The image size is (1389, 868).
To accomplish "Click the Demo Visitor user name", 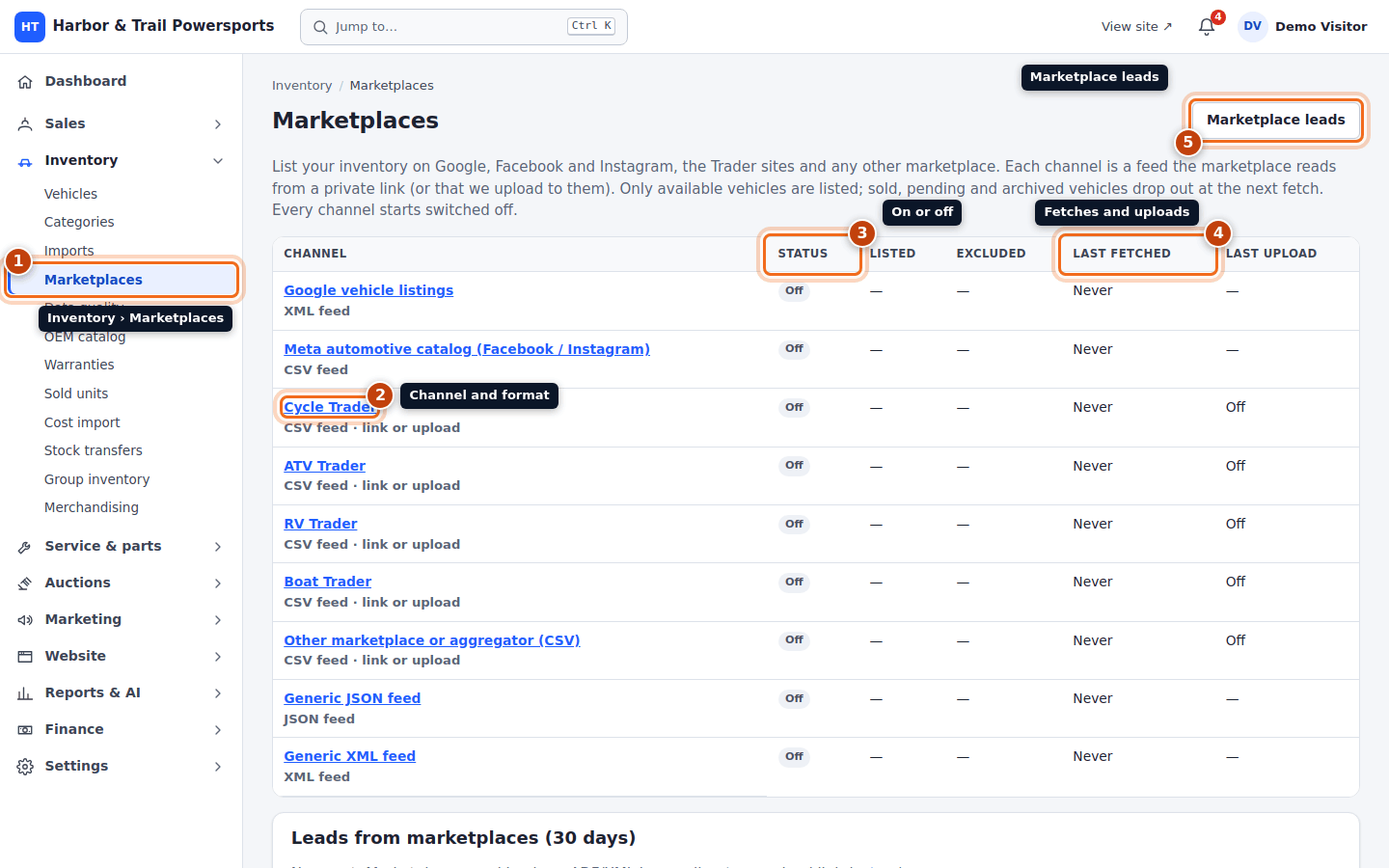I will pos(1321,27).
